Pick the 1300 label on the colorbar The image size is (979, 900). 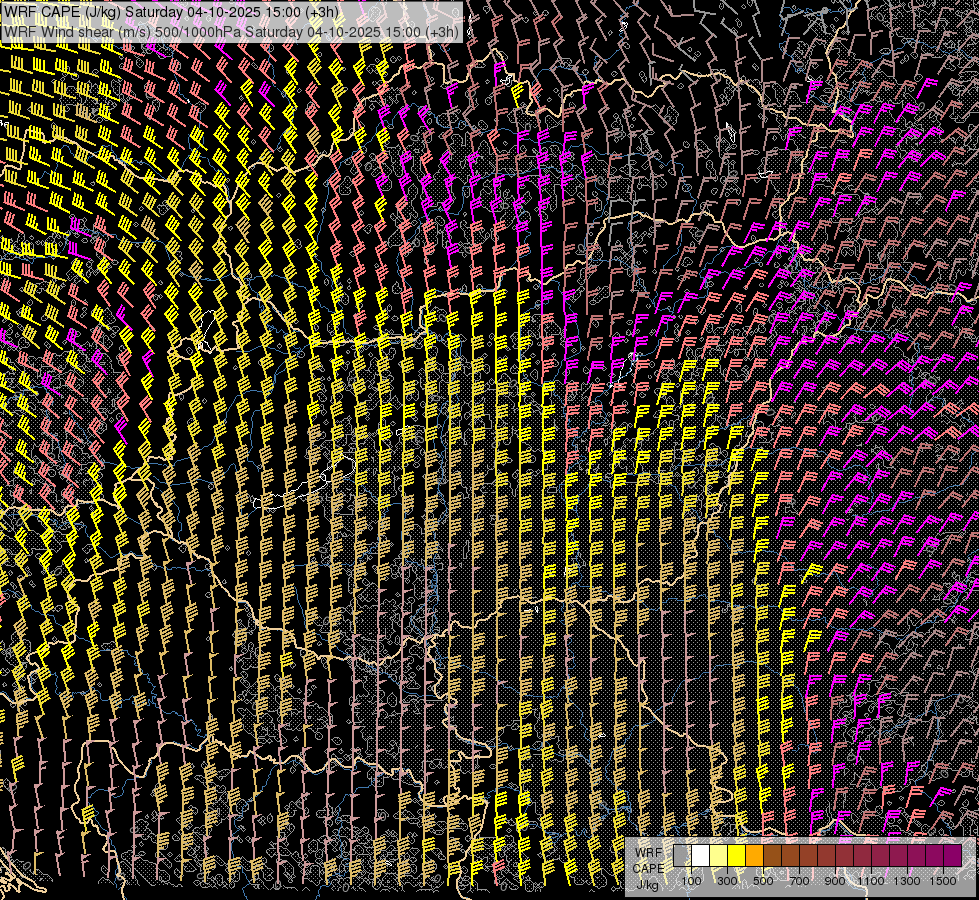(907, 881)
